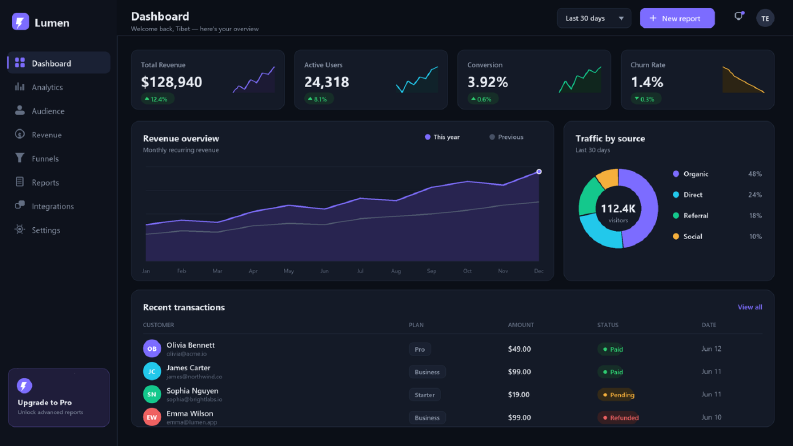
Task: Click the Starter plan badge
Action: [424, 394]
